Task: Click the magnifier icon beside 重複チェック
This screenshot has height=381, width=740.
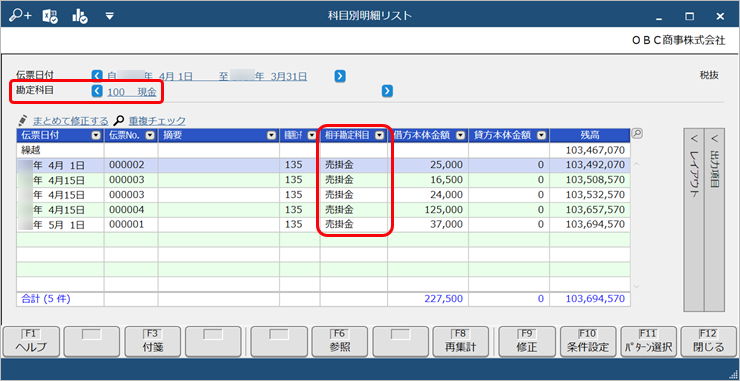Action: coord(120,120)
